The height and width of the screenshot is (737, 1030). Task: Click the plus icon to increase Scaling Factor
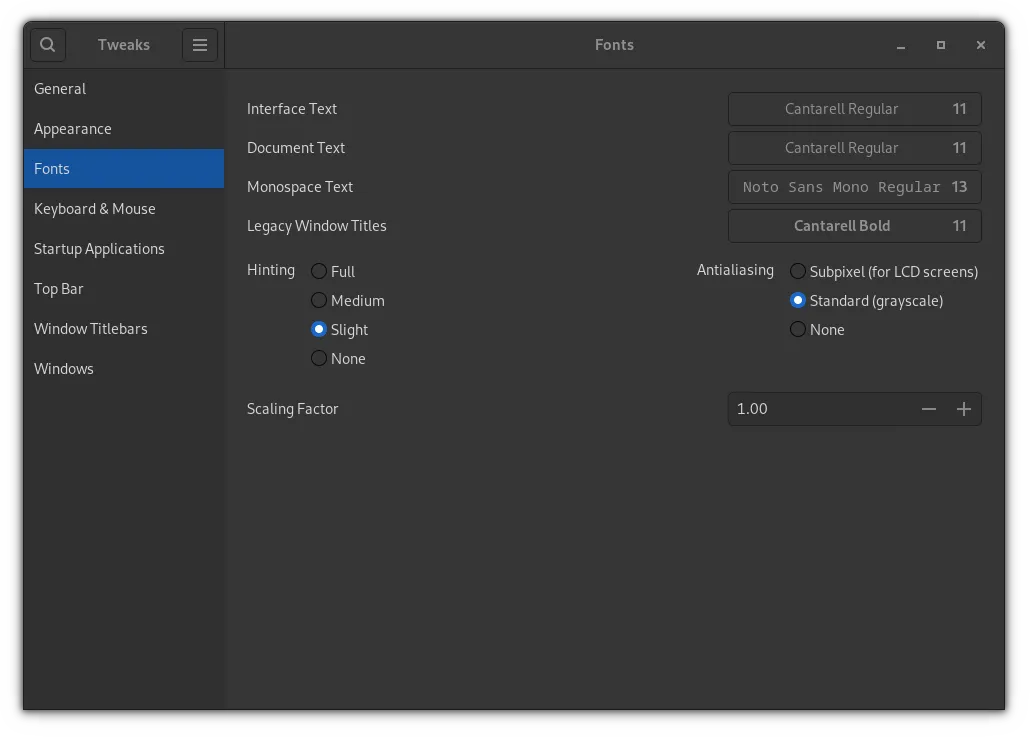[964, 408]
